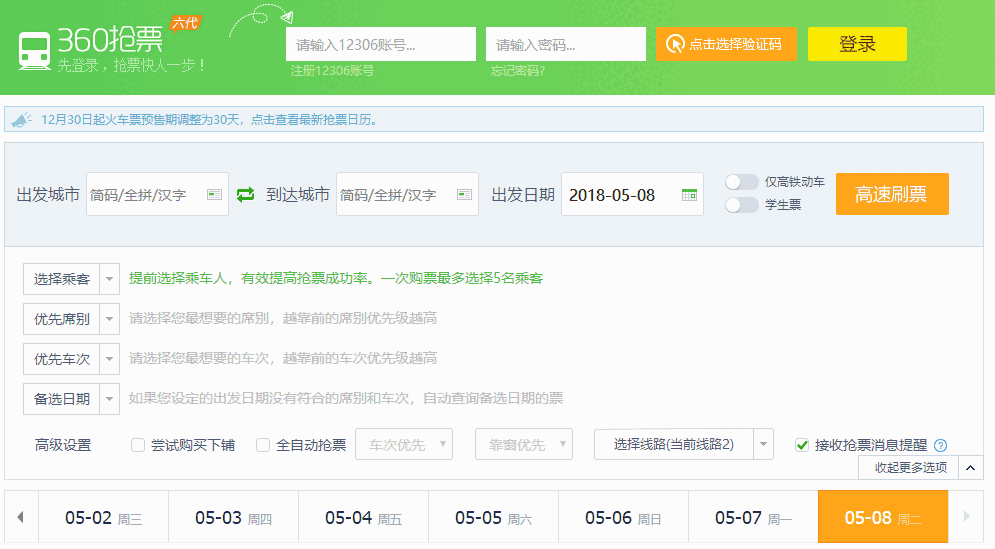Image resolution: width=995 pixels, height=549 pixels.
Task: Click the 点击选择验证码 button
Action: click(x=726, y=44)
